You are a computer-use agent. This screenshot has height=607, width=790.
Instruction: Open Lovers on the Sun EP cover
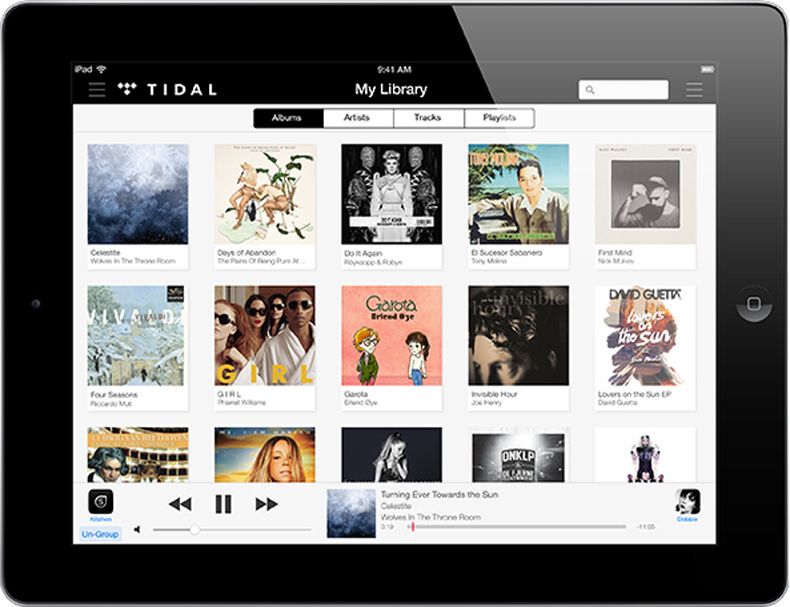(645, 335)
